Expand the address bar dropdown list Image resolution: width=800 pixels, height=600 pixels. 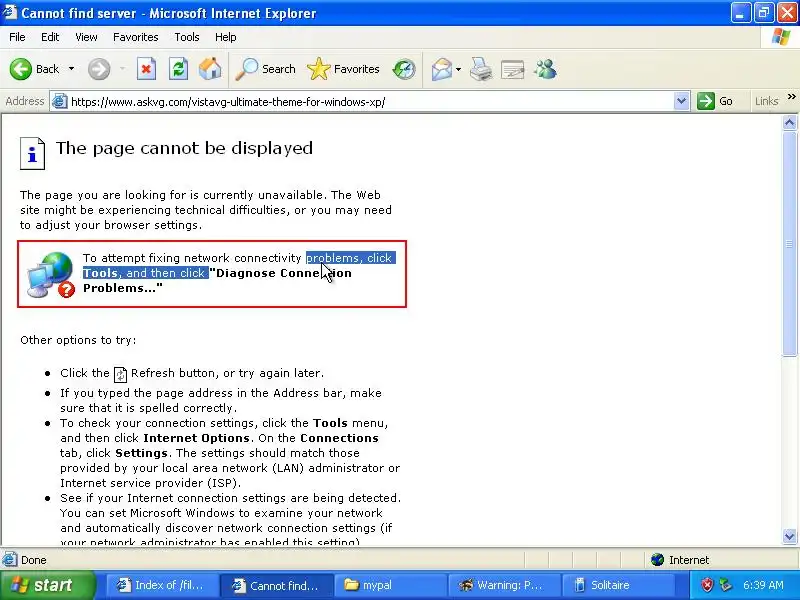[681, 101]
